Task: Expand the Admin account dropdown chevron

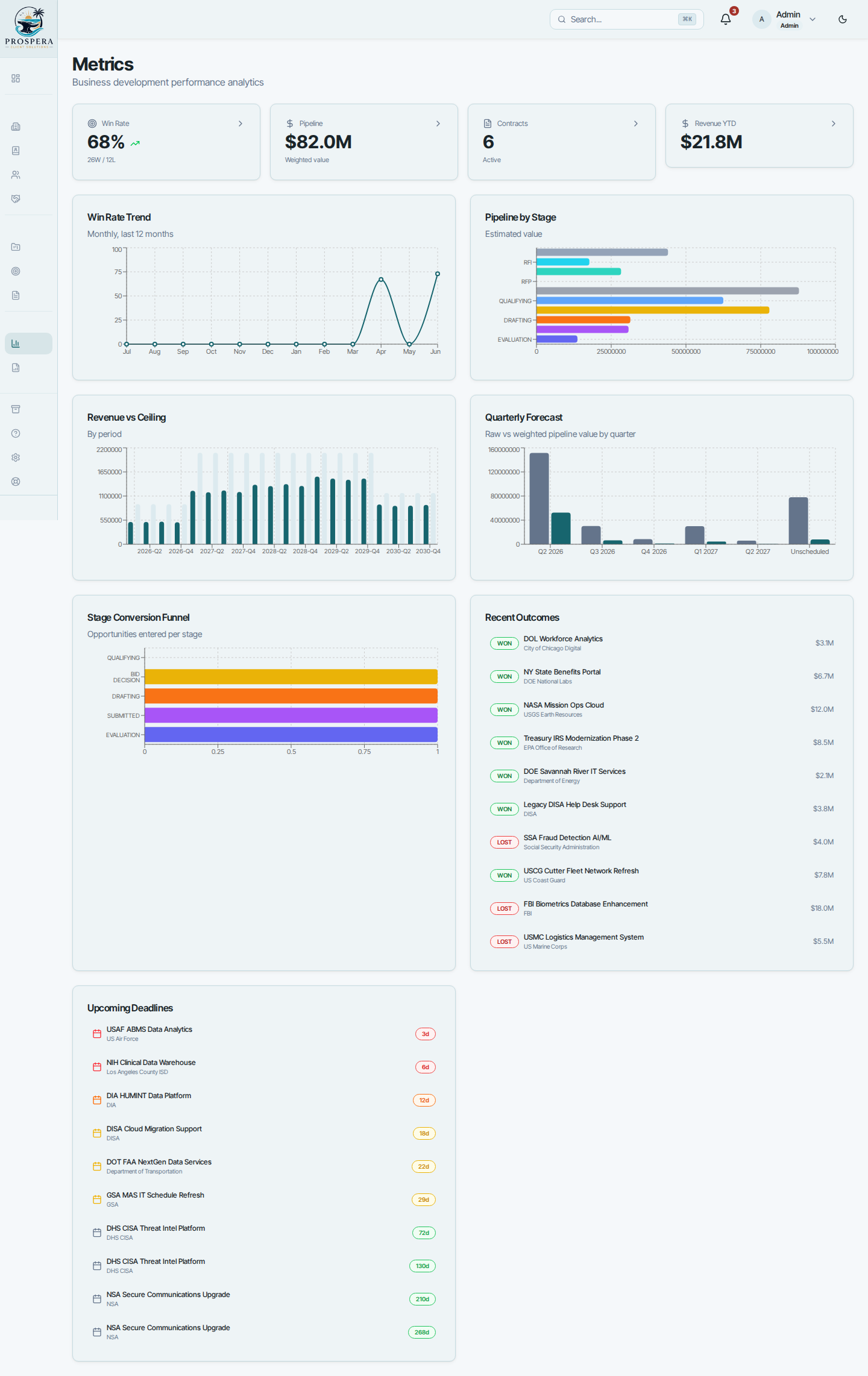Action: click(x=813, y=19)
